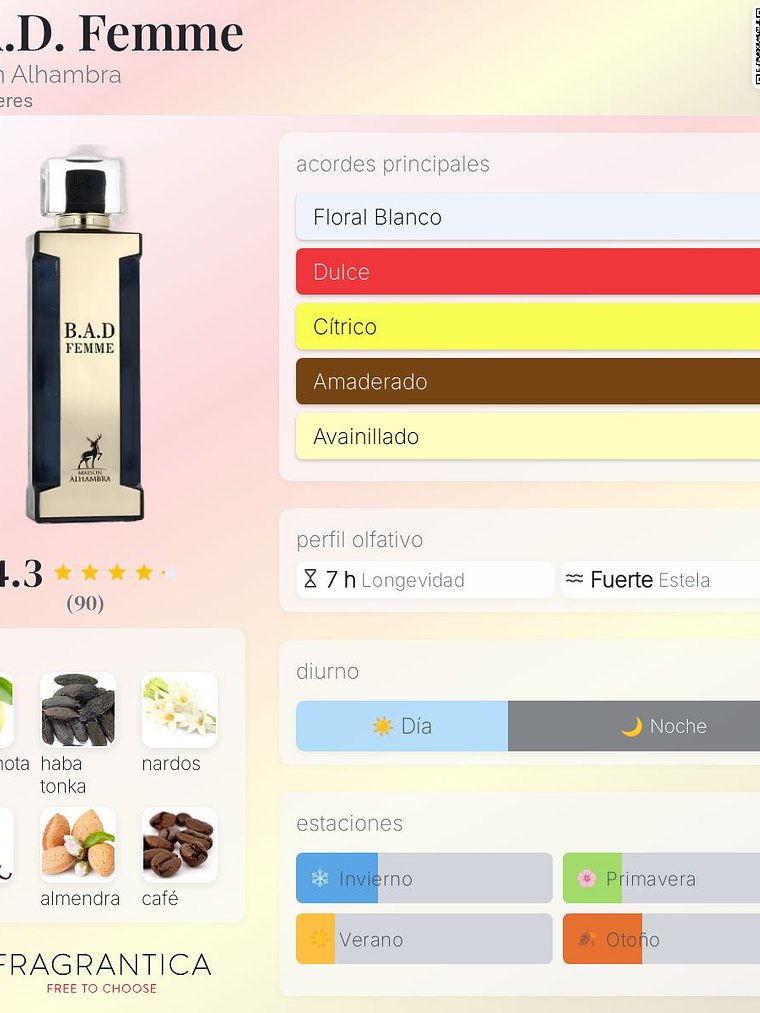
Task: Click the sun icon in Verano bar
Action: (319, 939)
